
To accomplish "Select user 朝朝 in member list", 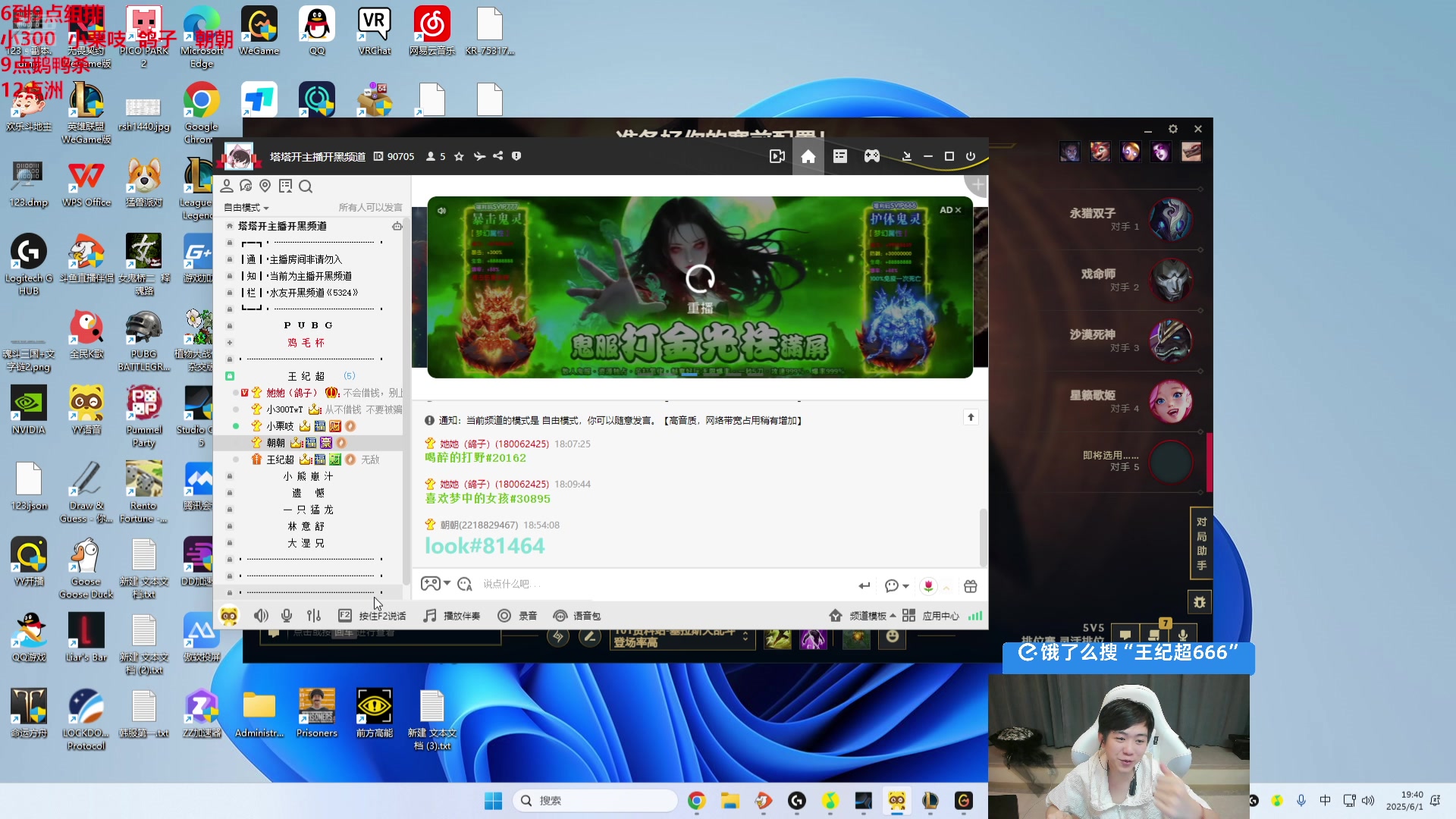I will (x=275, y=443).
